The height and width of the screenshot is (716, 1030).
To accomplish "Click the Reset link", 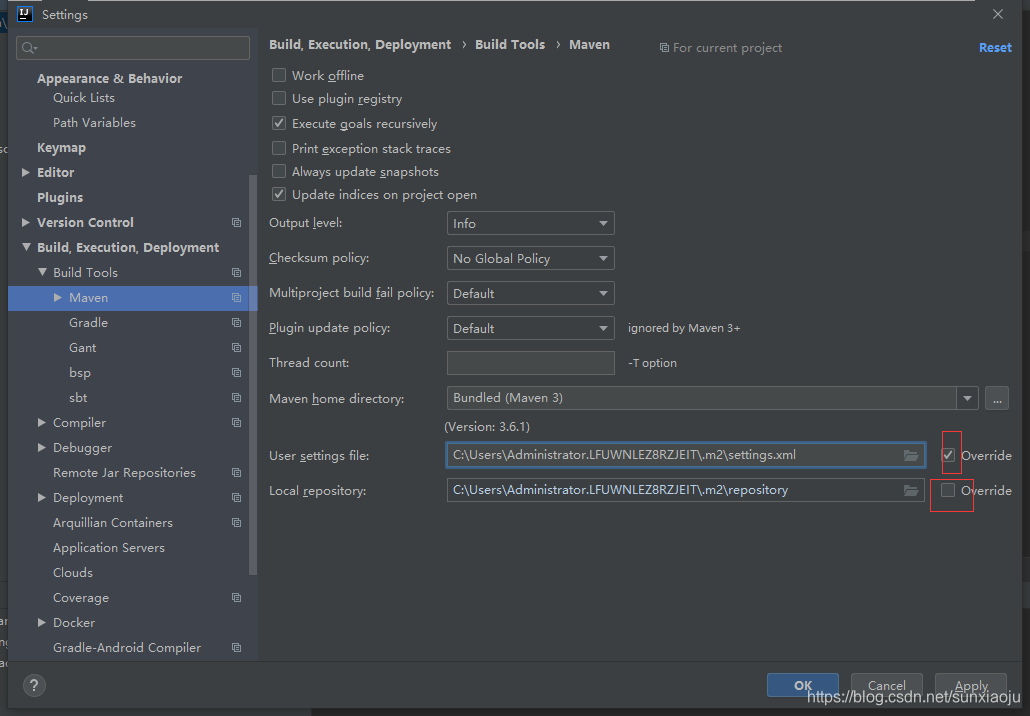I will pos(995,48).
